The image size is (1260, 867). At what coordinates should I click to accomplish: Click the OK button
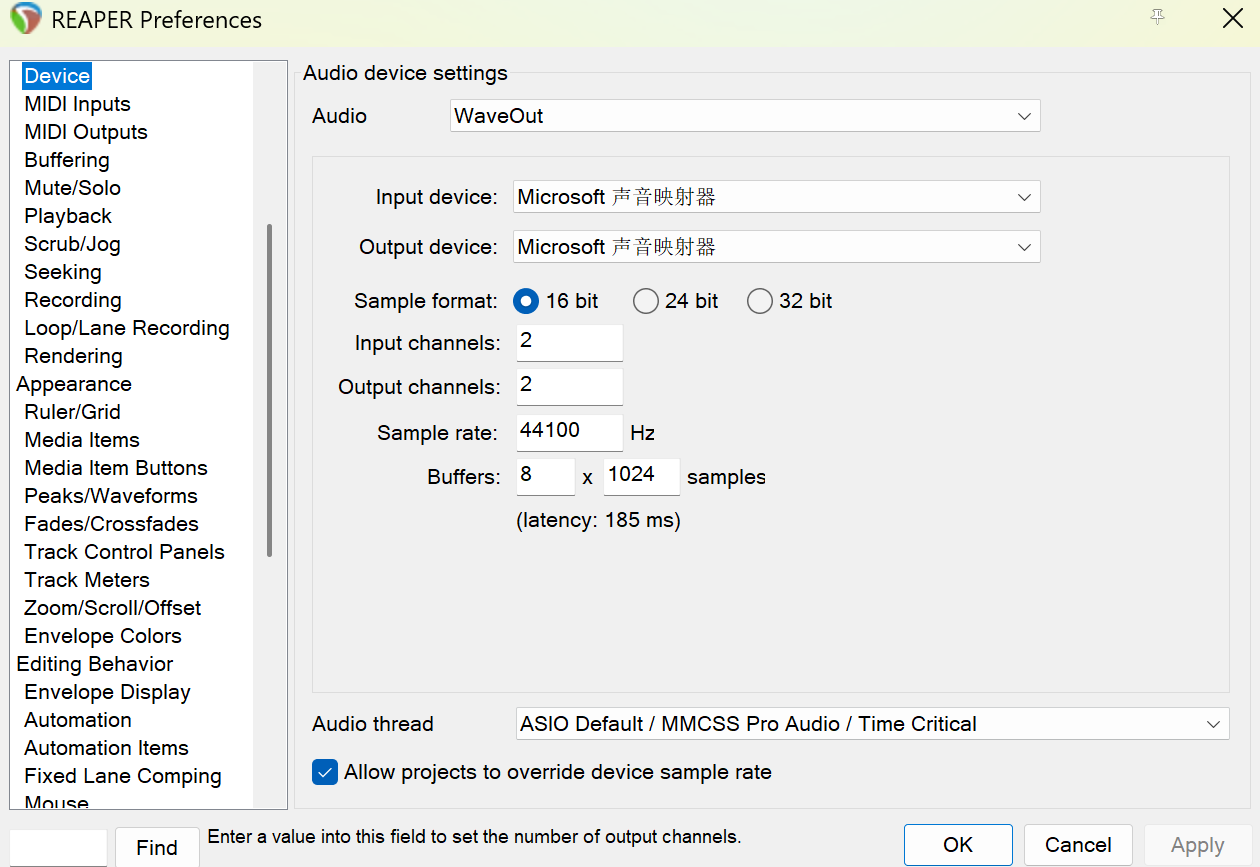(x=957, y=845)
